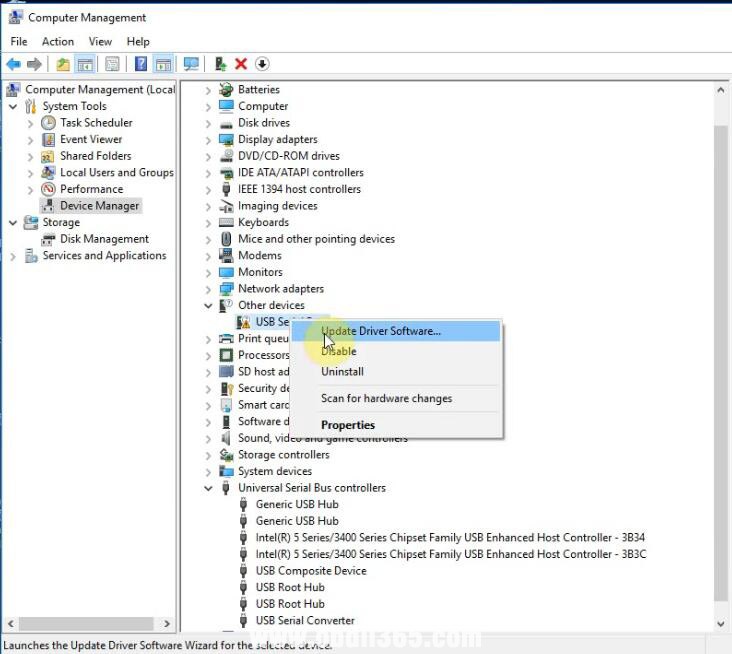This screenshot has width=732, height=654.
Task: Click the Update Driver Software toolbar icon
Action: (x=220, y=64)
